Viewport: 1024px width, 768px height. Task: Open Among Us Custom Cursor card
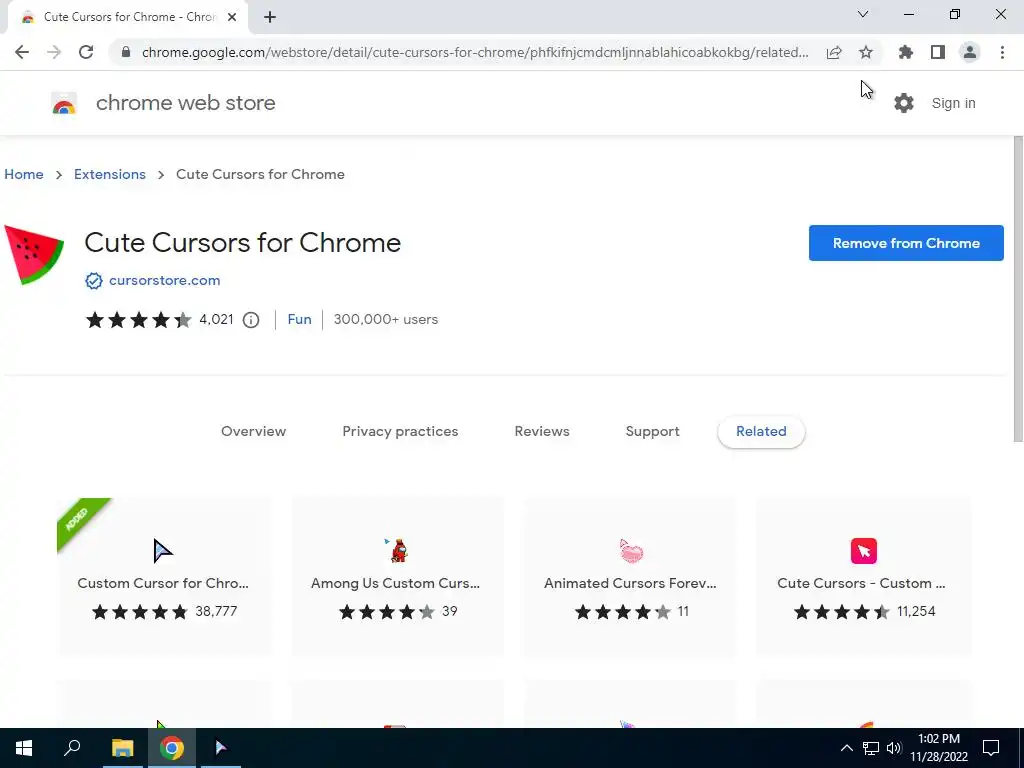click(397, 576)
